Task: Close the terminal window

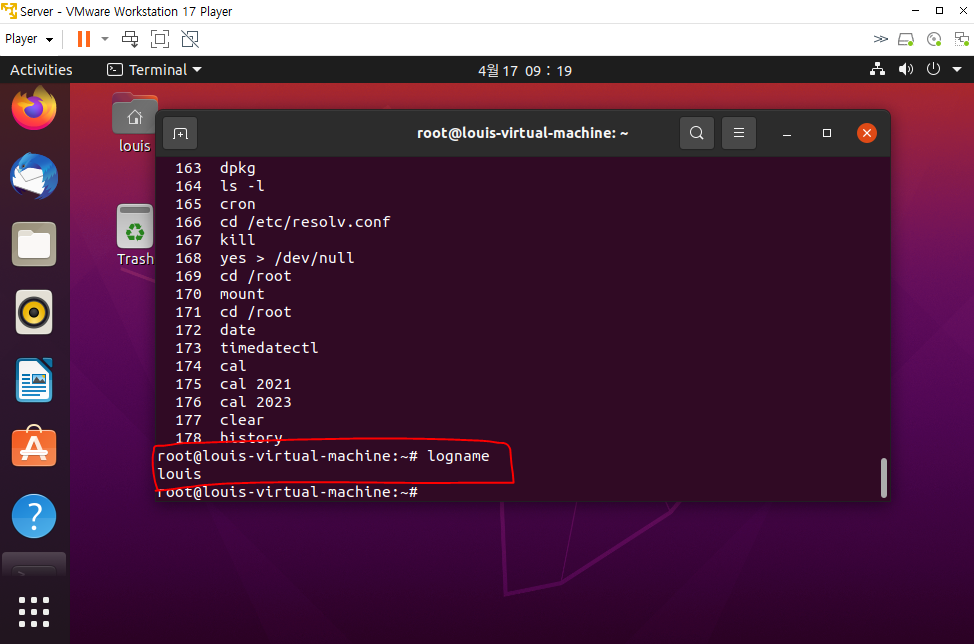Action: 867,133
